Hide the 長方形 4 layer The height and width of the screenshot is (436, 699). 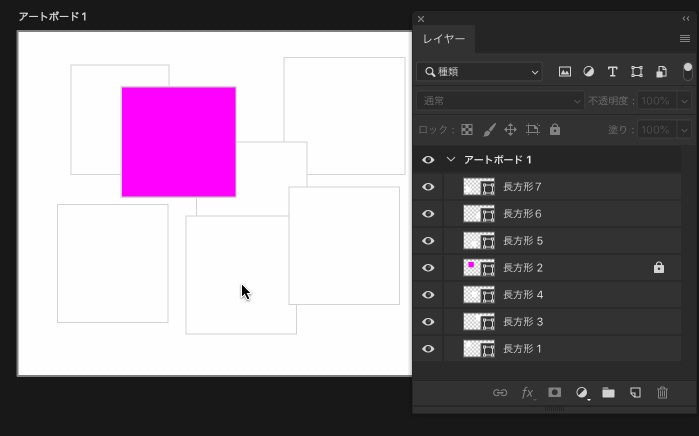[428, 295]
